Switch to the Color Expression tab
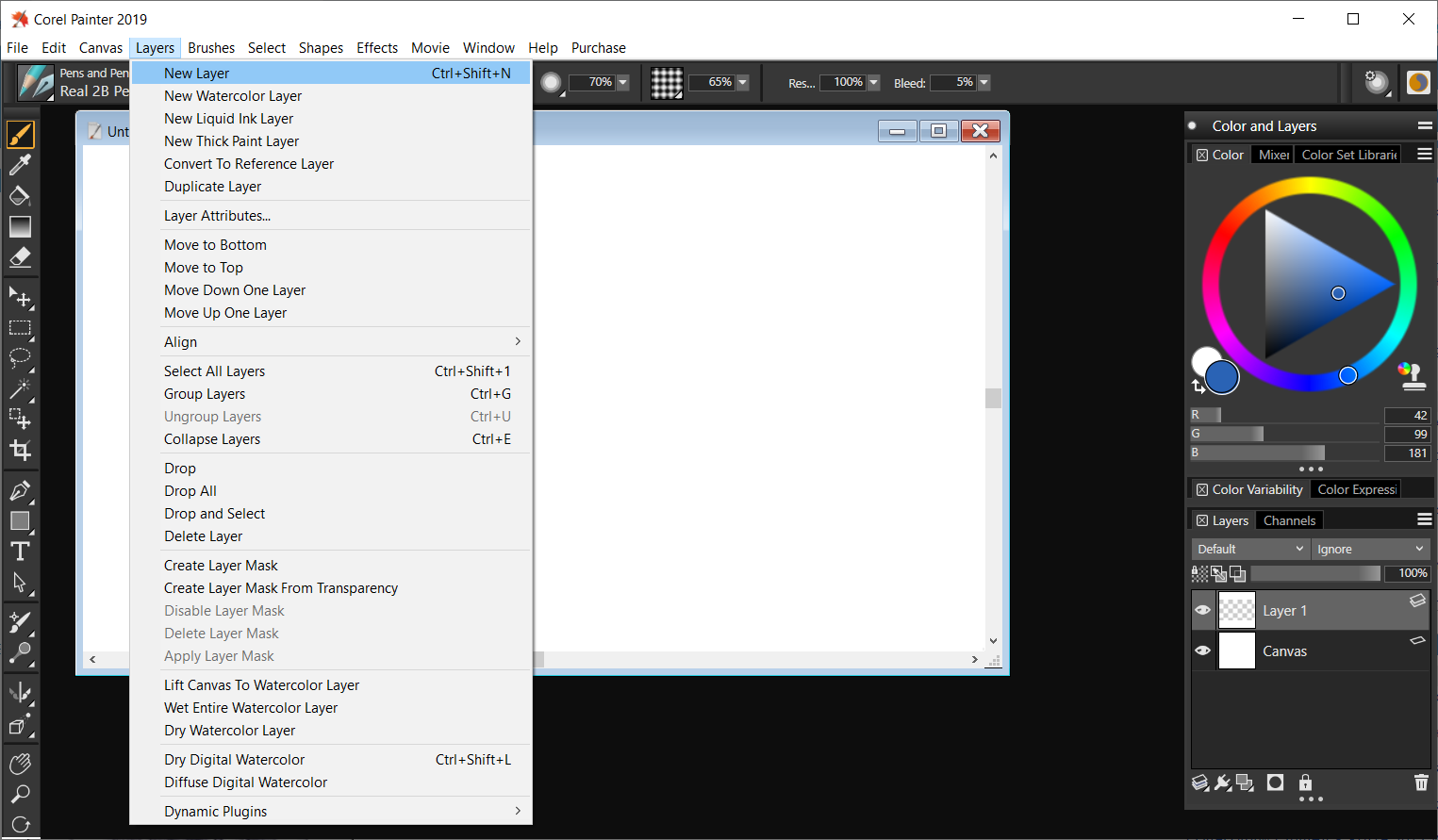Viewport: 1438px width, 840px height. tap(1357, 489)
